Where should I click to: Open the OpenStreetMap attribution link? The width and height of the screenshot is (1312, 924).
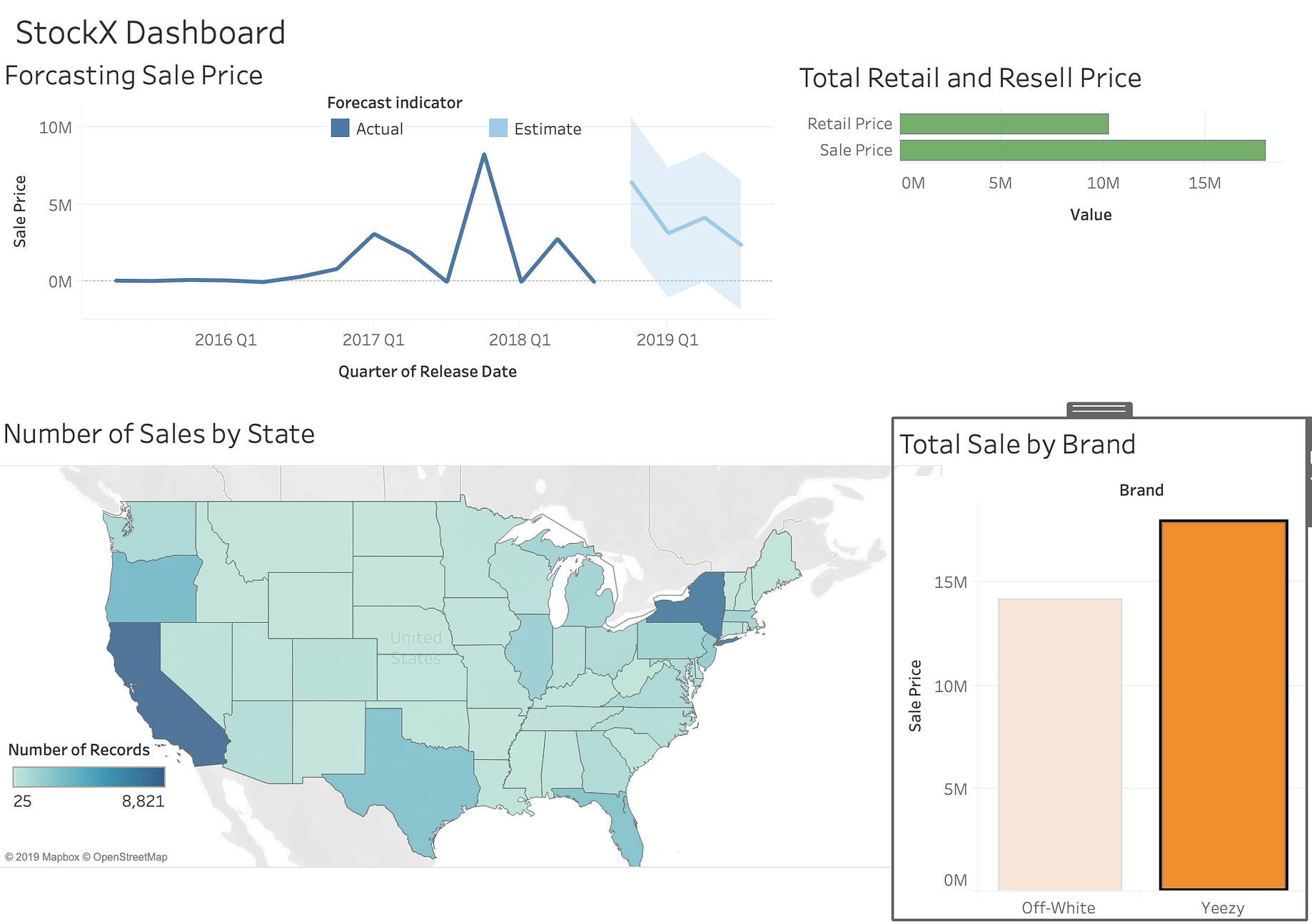pos(125,857)
